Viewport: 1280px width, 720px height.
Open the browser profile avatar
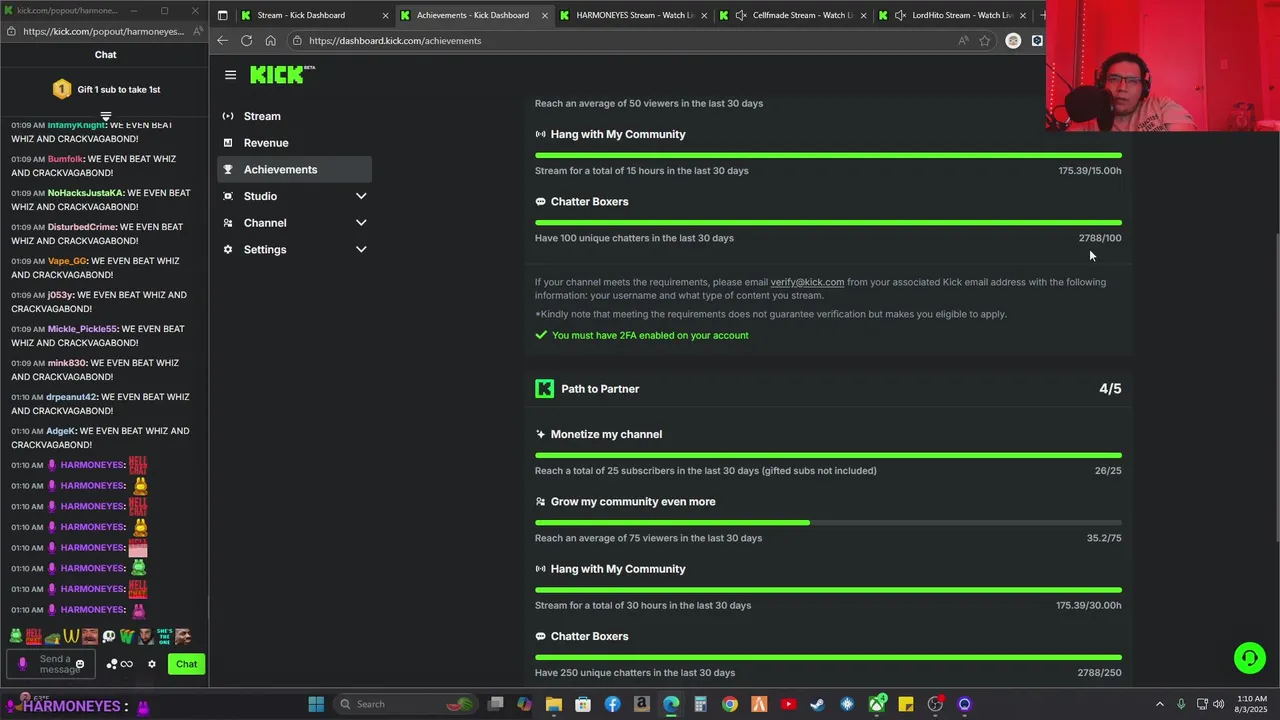[x=1013, y=41]
